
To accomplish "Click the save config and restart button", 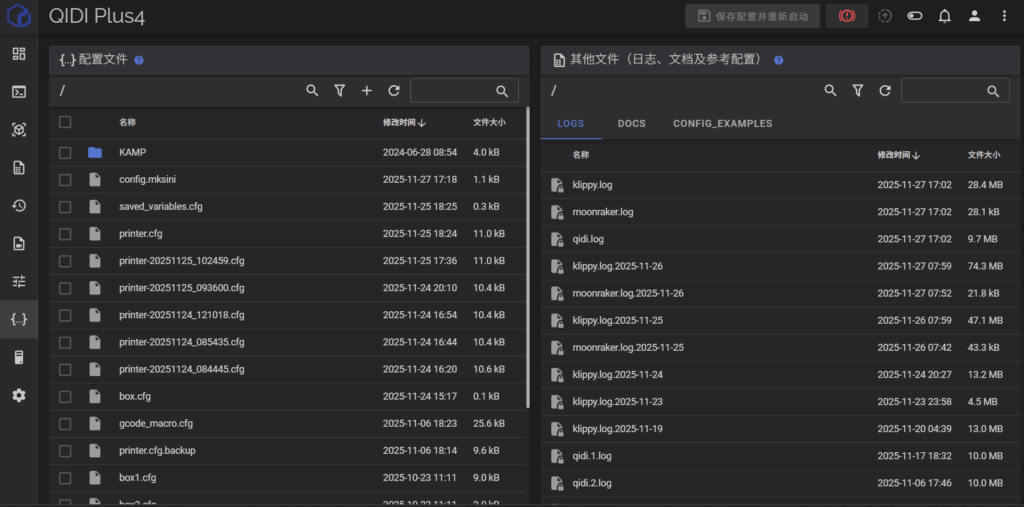I will [752, 16].
